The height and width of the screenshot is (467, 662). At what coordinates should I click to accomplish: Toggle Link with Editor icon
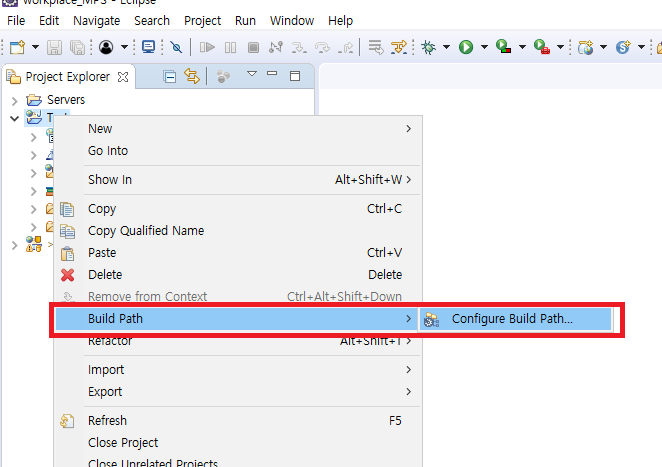(192, 76)
